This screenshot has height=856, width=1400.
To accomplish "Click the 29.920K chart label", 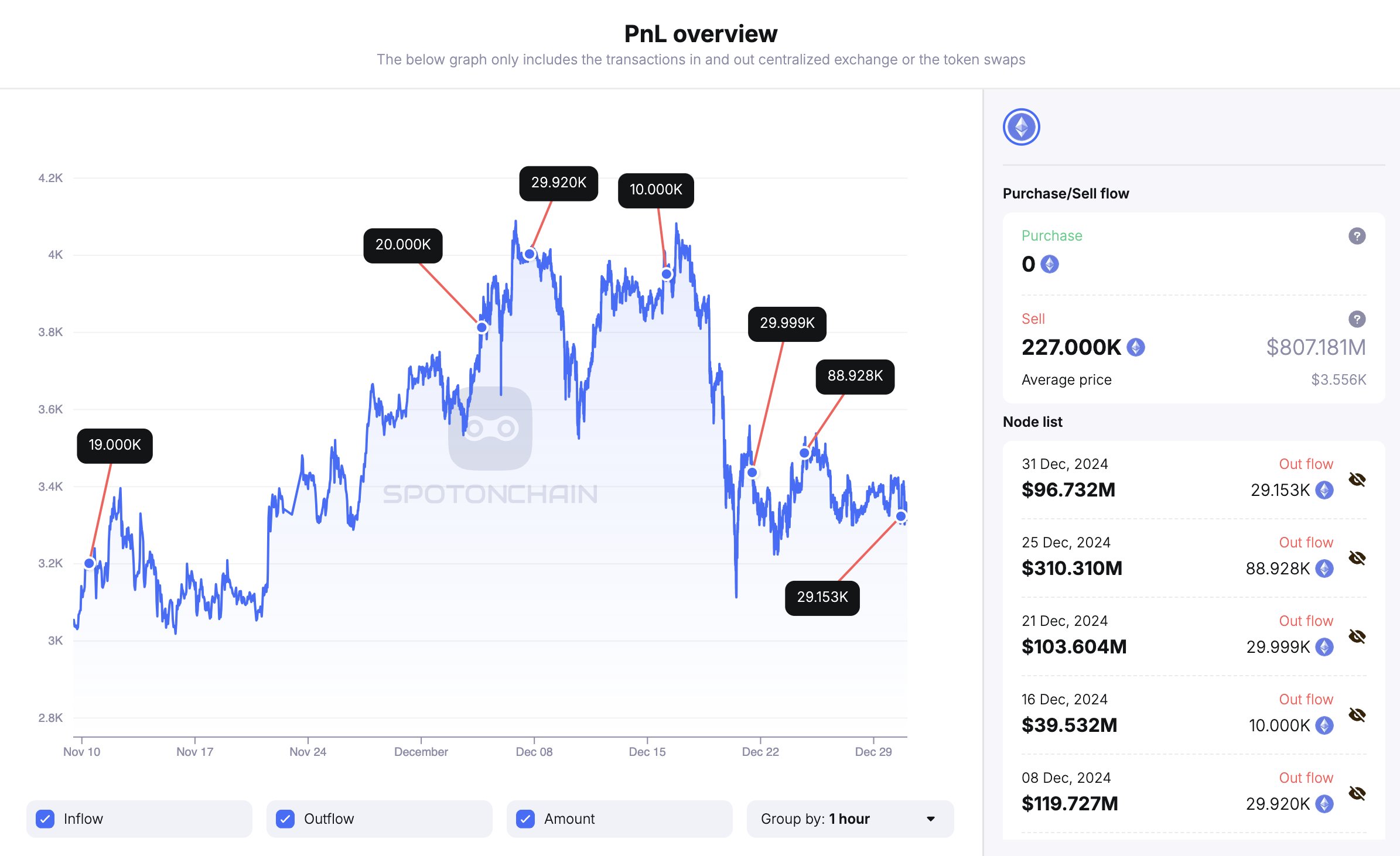I will 559,183.
